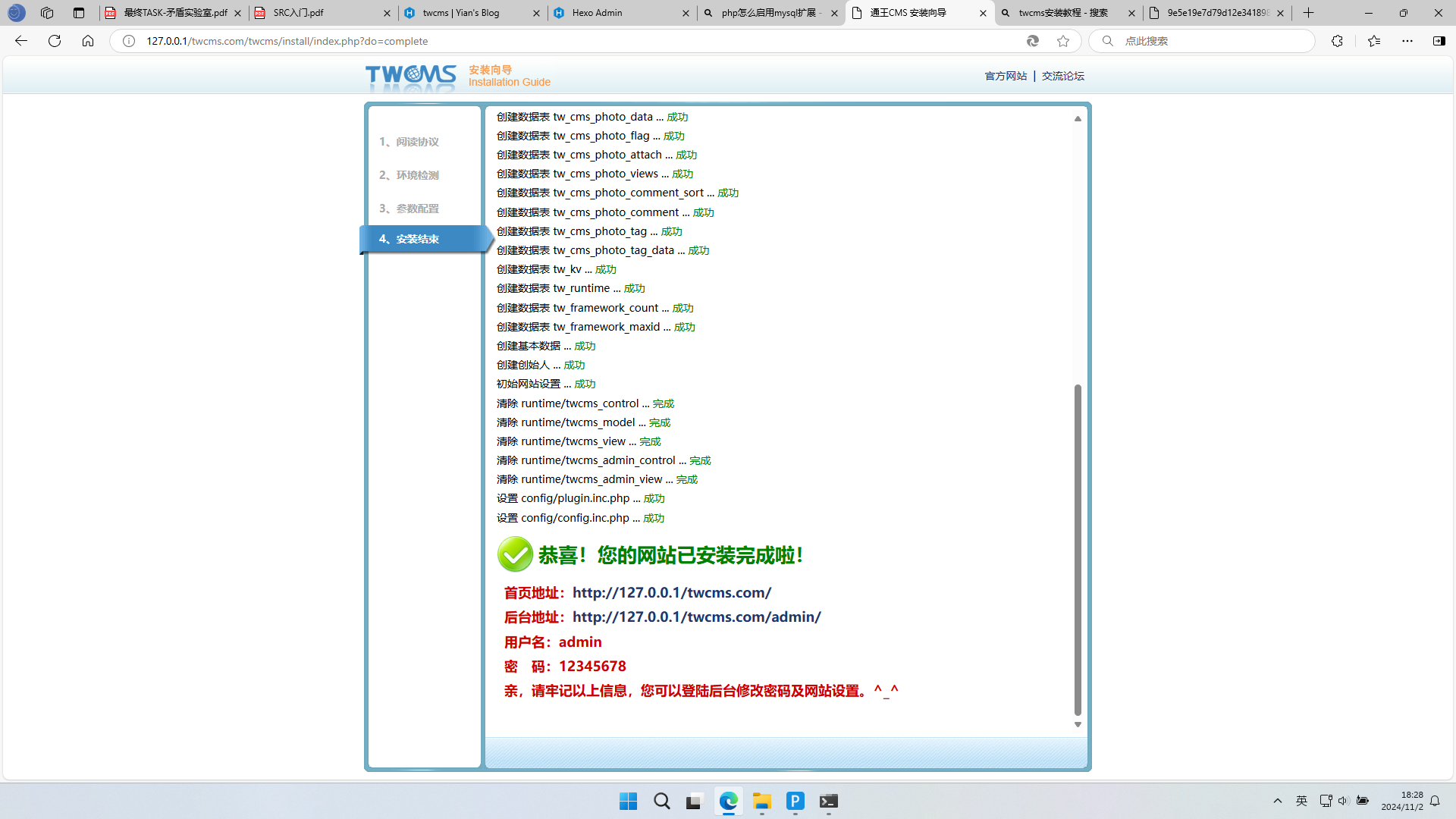Open Task View on the taskbar
1456x819 pixels.
tap(694, 802)
